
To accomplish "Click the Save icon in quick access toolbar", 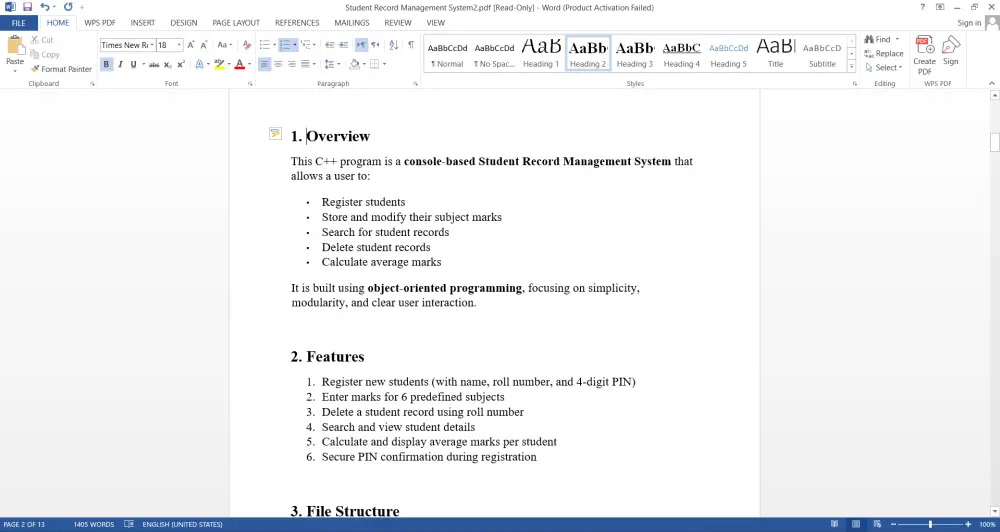I will 27,7.
